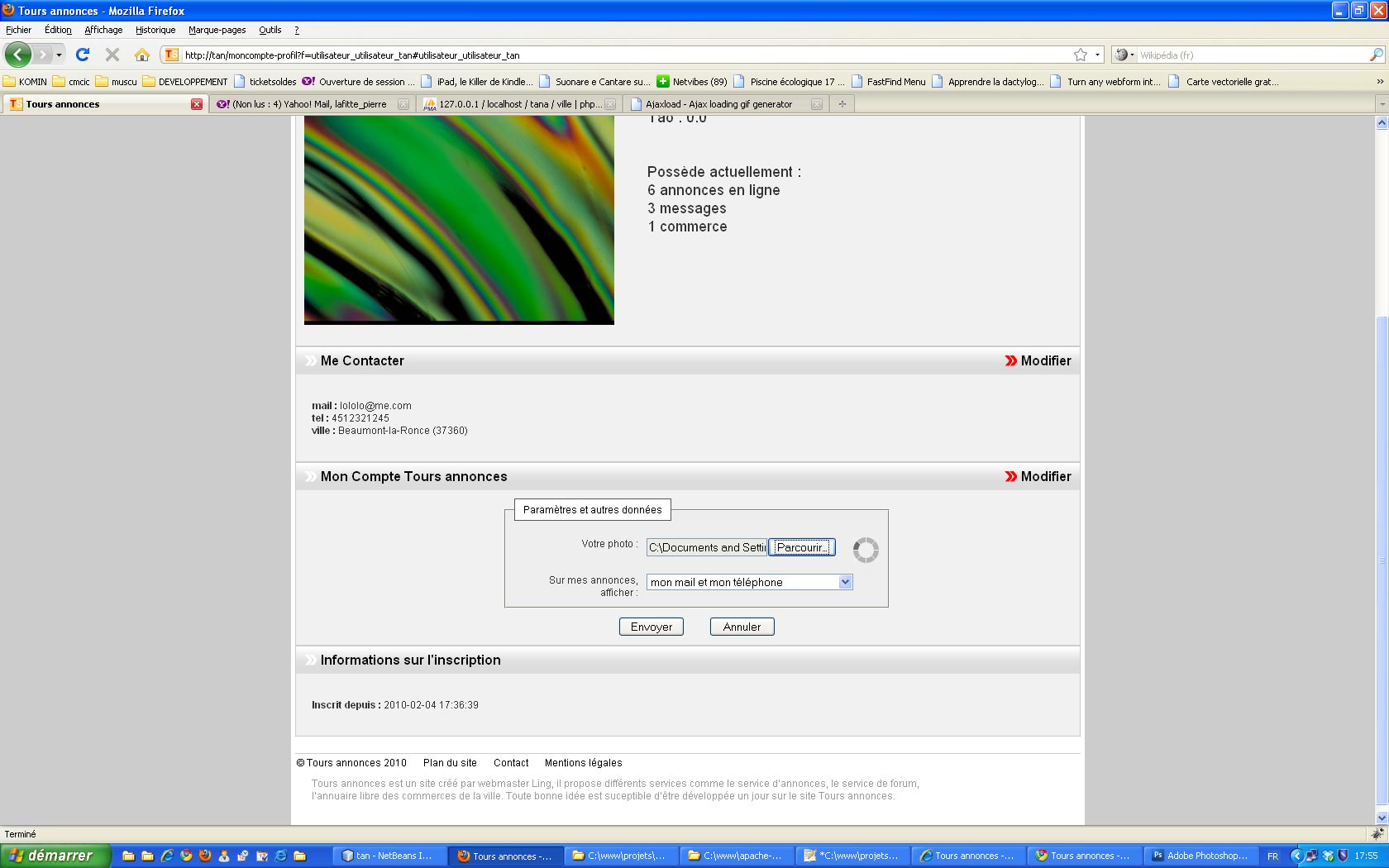Open the FastFind Menu bookmark
1389x868 pixels.
[x=889, y=81]
